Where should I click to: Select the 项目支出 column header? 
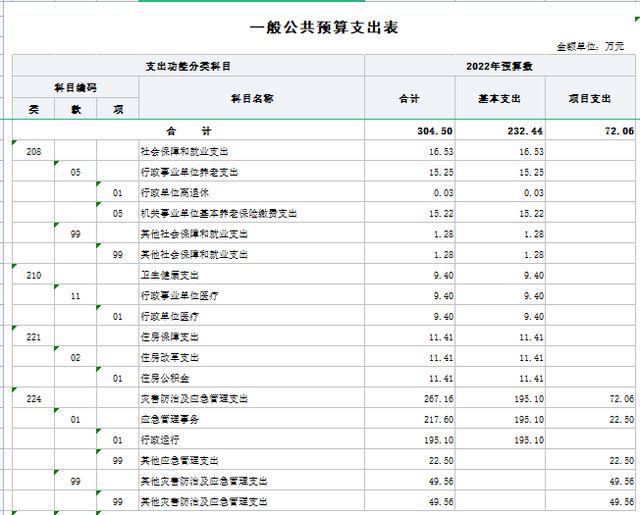590,99
